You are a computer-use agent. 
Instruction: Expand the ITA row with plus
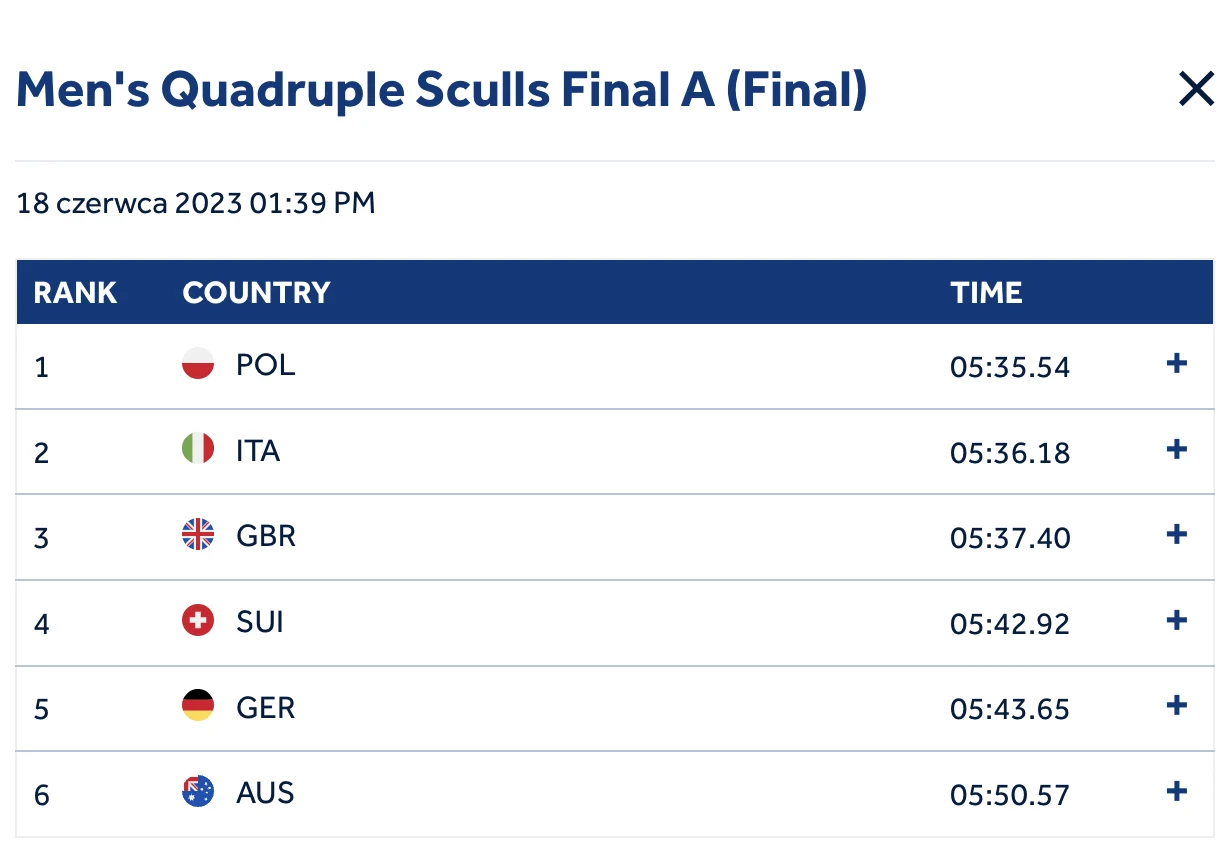click(1177, 450)
